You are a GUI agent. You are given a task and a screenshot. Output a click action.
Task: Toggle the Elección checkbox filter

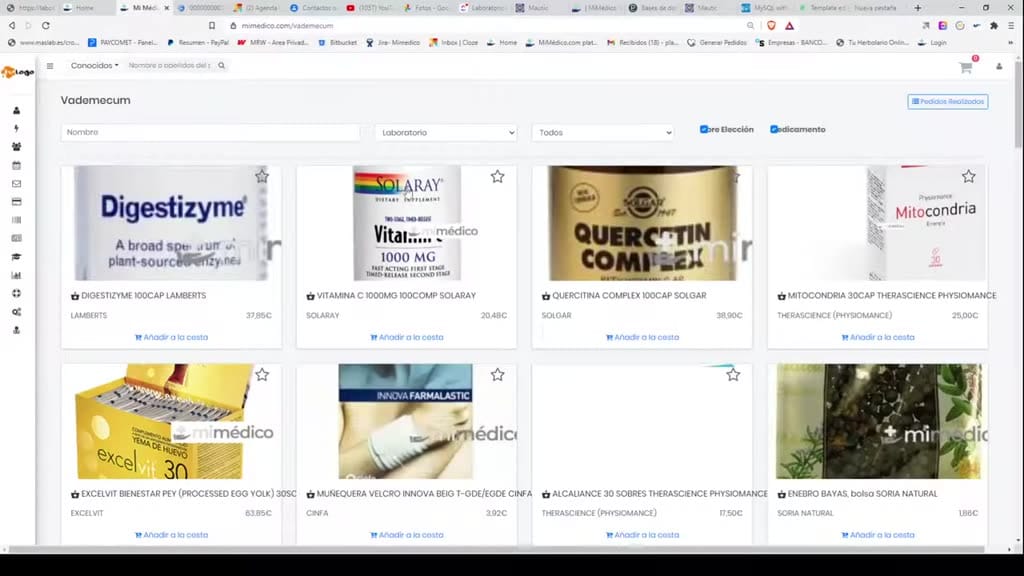click(703, 129)
